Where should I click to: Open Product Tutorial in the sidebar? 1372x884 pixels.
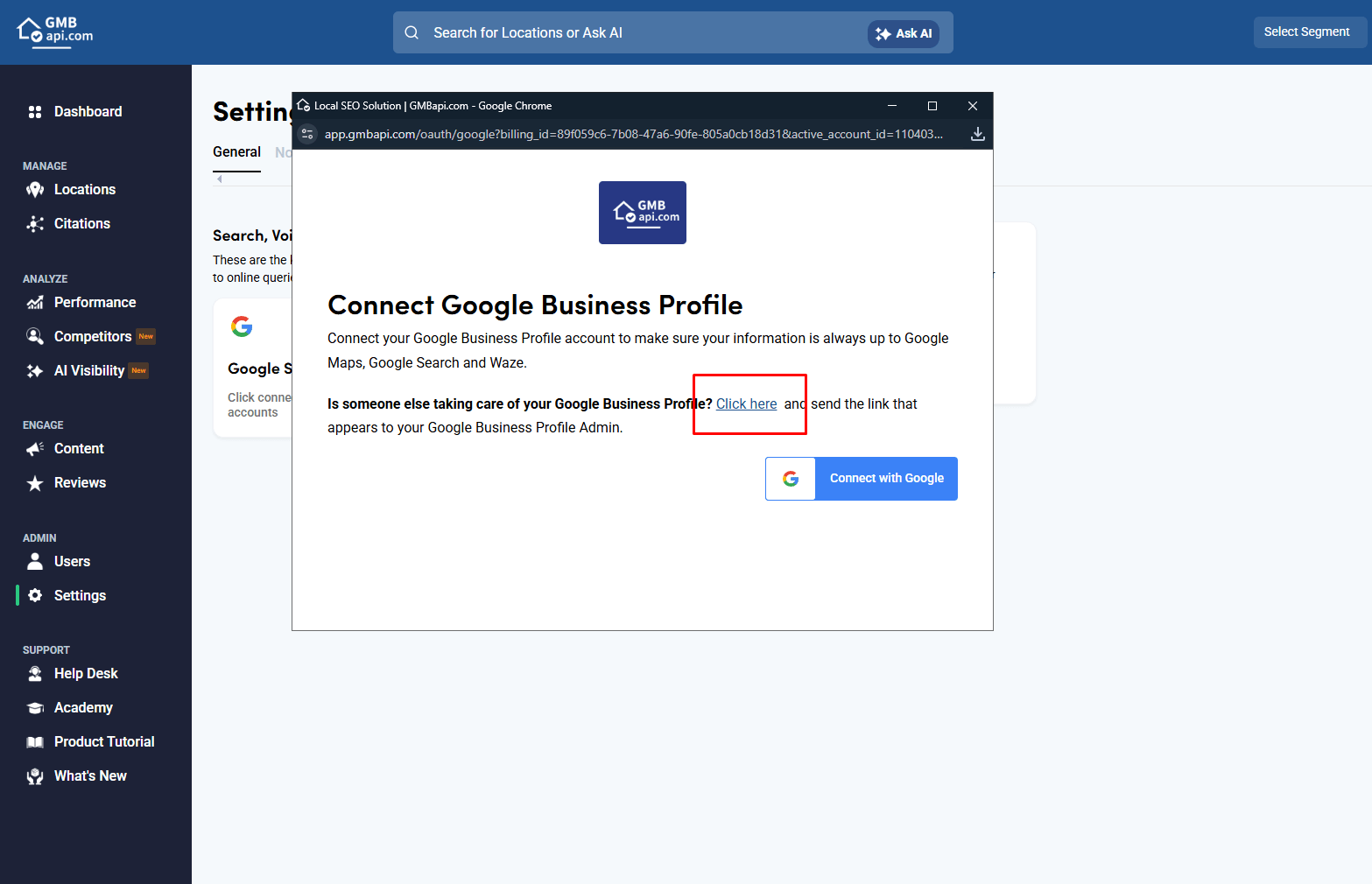(x=104, y=742)
